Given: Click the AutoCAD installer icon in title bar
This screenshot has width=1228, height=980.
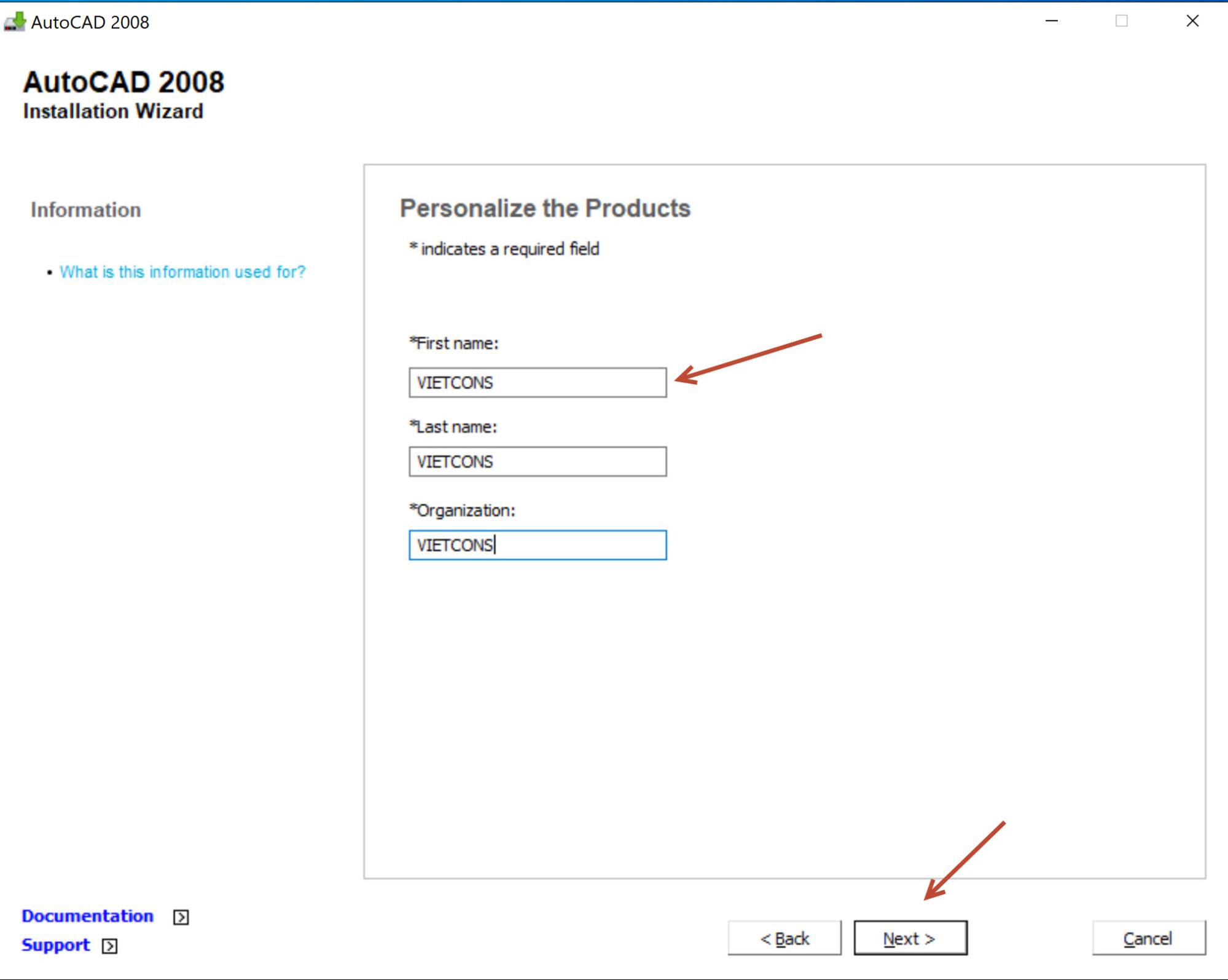Looking at the screenshot, I should click(x=15, y=22).
